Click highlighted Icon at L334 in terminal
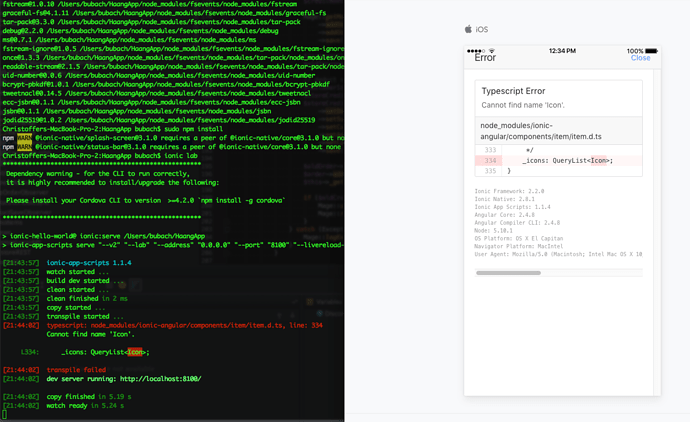 pyautogui.click(x=135, y=352)
